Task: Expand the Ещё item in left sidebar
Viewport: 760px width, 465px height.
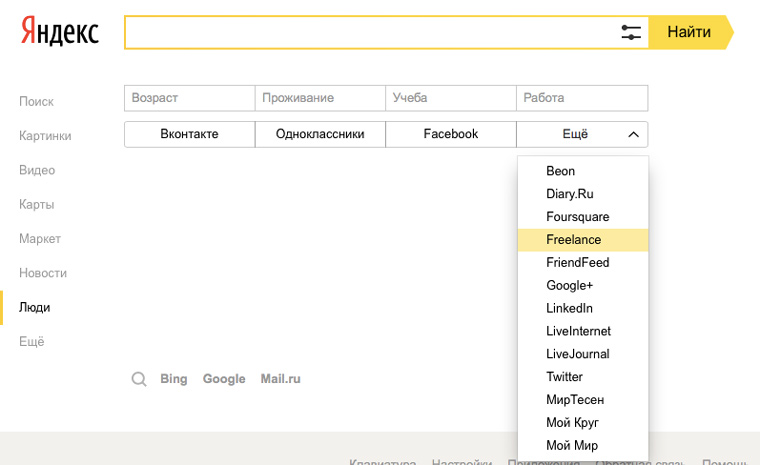Action: click(32, 342)
